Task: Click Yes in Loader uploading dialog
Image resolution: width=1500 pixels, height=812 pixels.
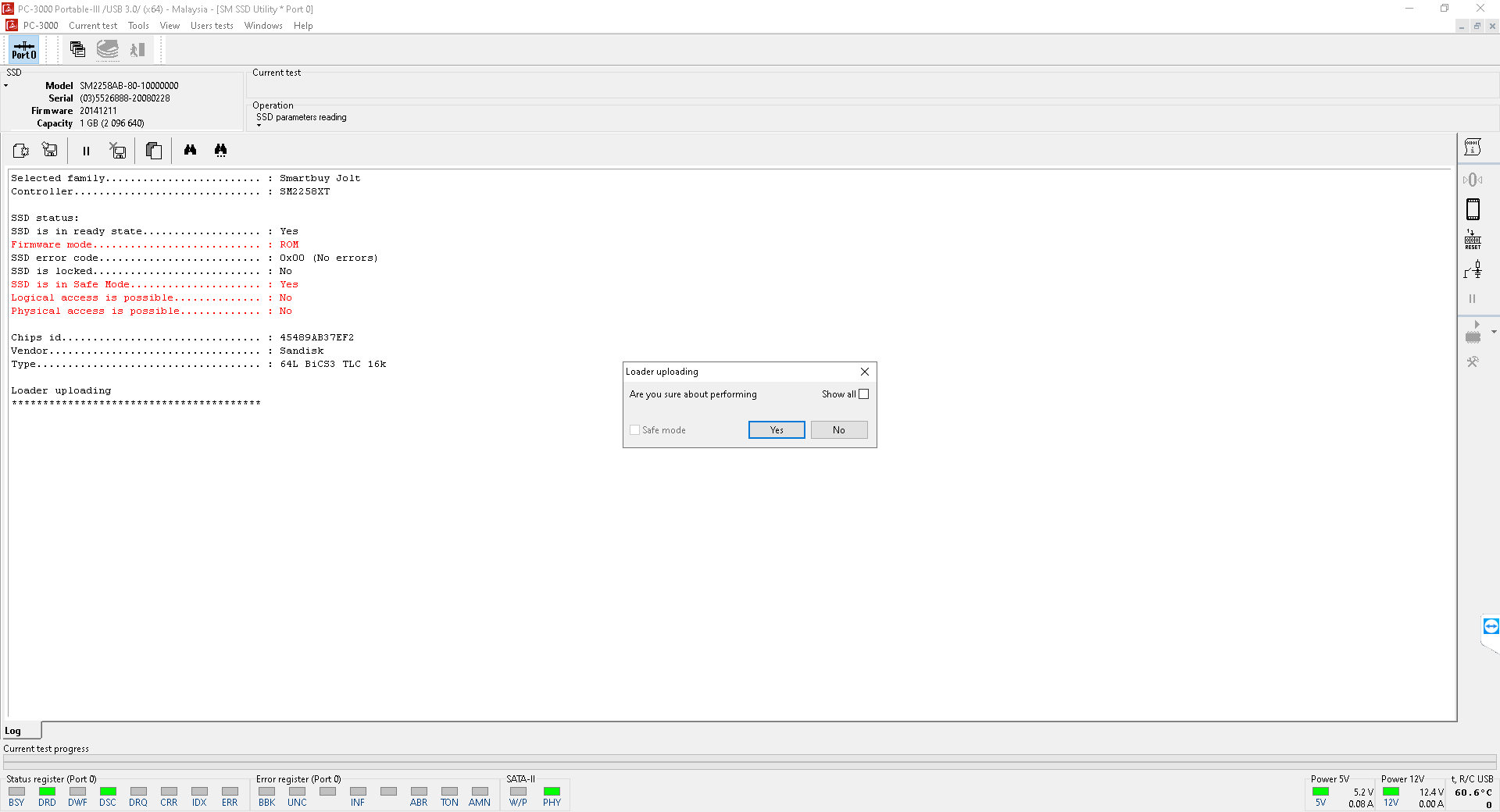Action: click(x=776, y=430)
